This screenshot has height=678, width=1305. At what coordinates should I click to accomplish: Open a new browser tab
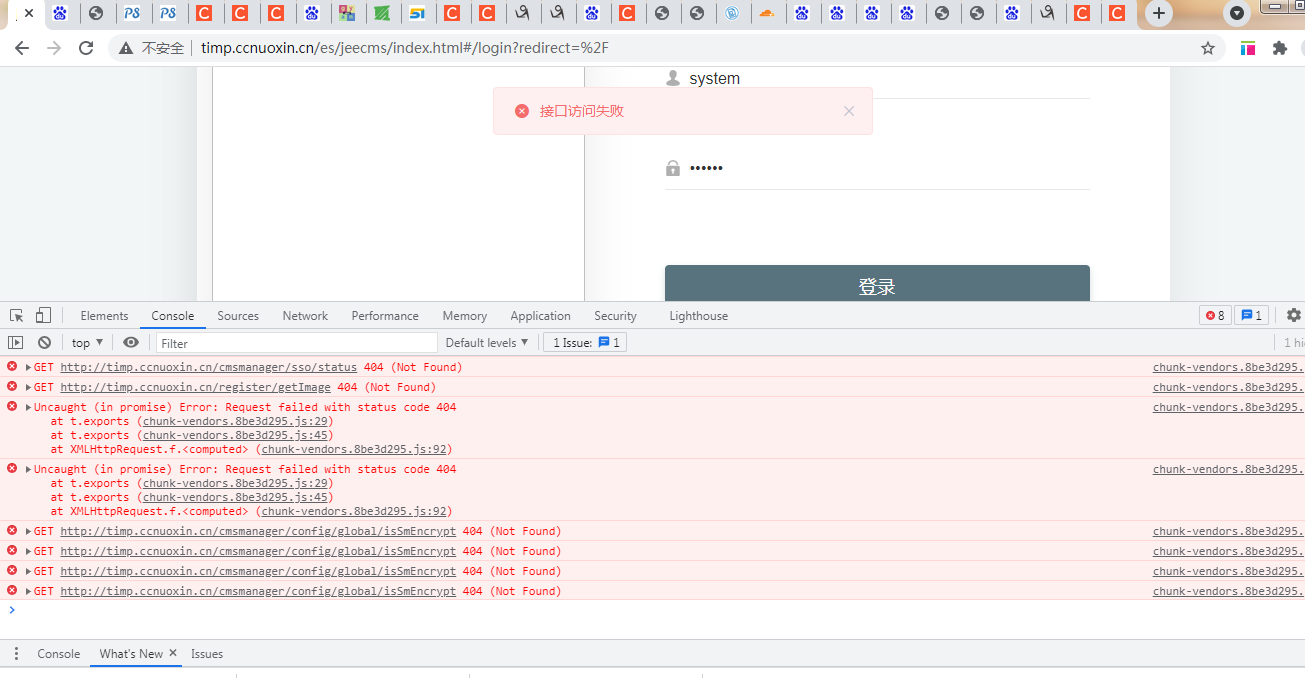(1158, 13)
